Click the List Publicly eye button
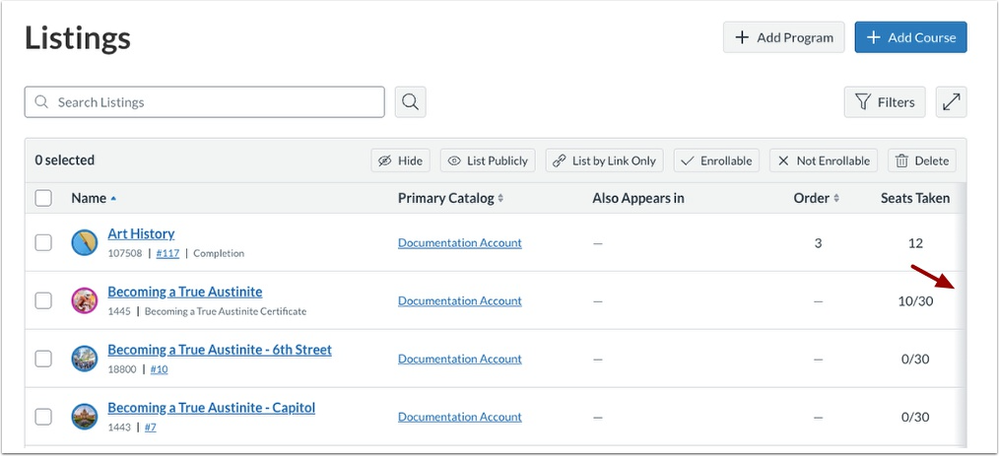 click(488, 160)
